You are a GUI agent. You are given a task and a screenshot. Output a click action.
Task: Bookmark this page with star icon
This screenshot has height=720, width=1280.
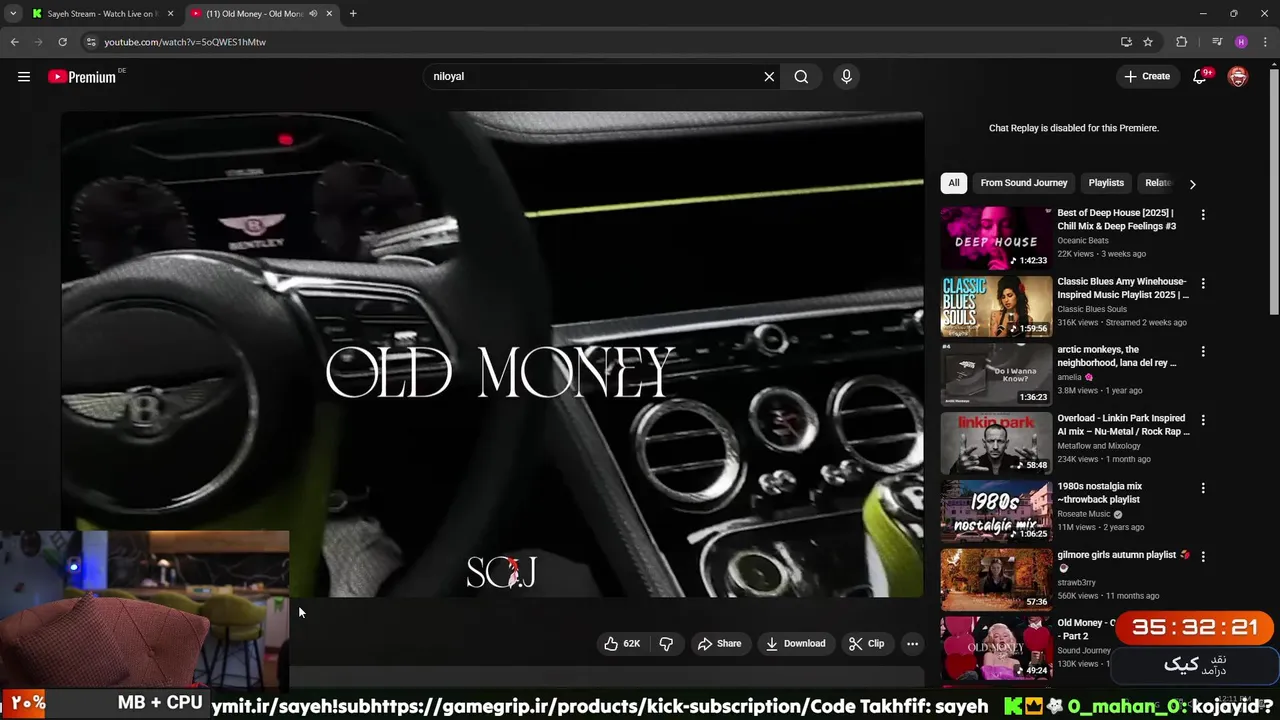(x=1148, y=42)
